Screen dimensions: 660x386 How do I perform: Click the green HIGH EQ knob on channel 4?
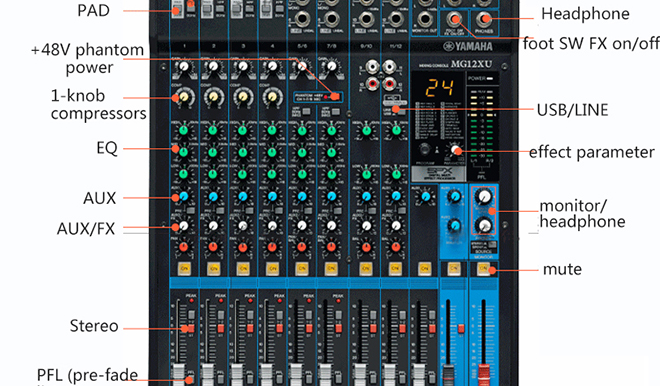[272, 130]
